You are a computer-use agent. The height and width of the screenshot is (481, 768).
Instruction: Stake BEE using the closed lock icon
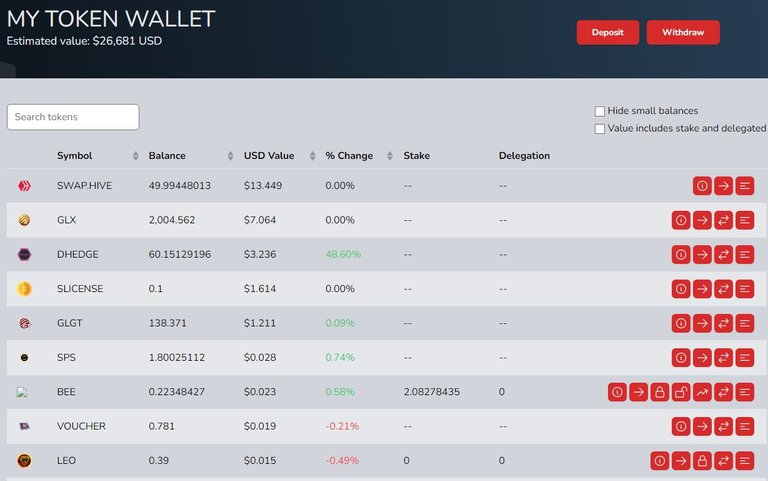[660, 392]
